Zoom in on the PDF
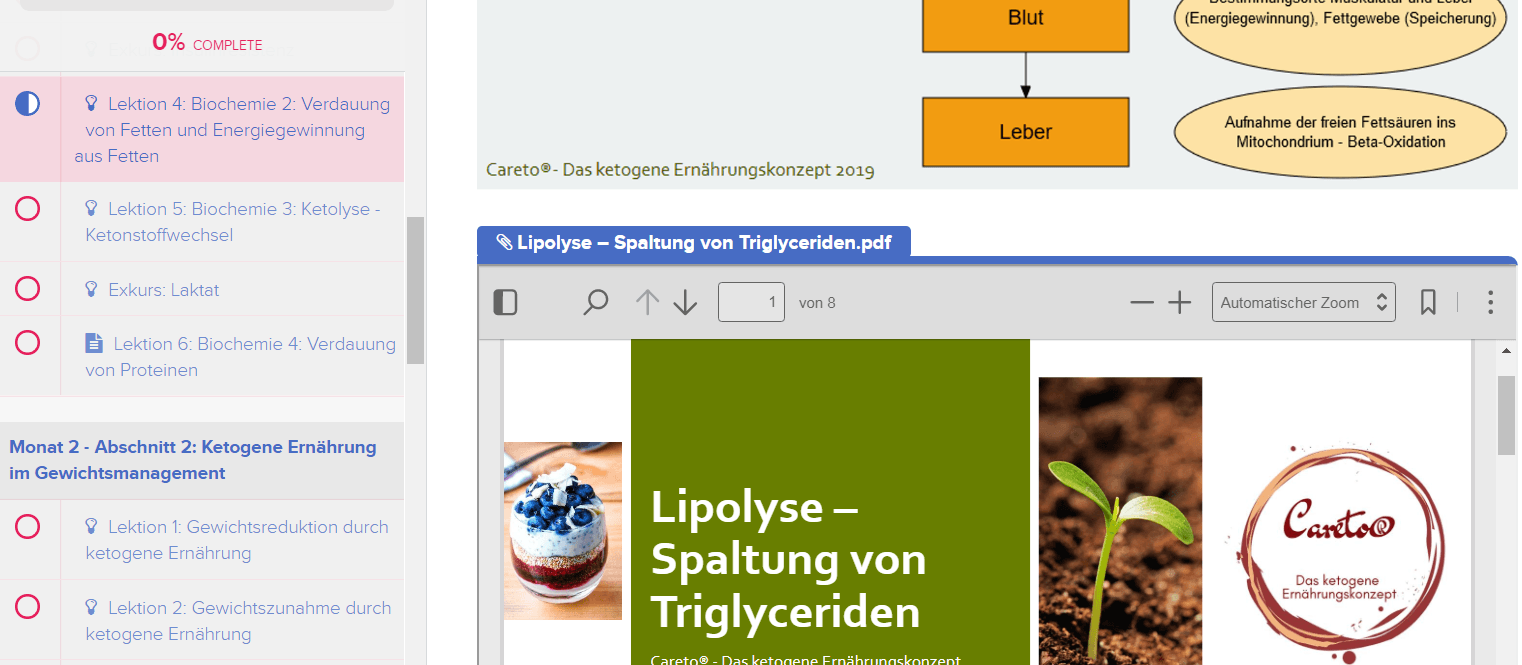The image size is (1522, 665). pos(1180,302)
